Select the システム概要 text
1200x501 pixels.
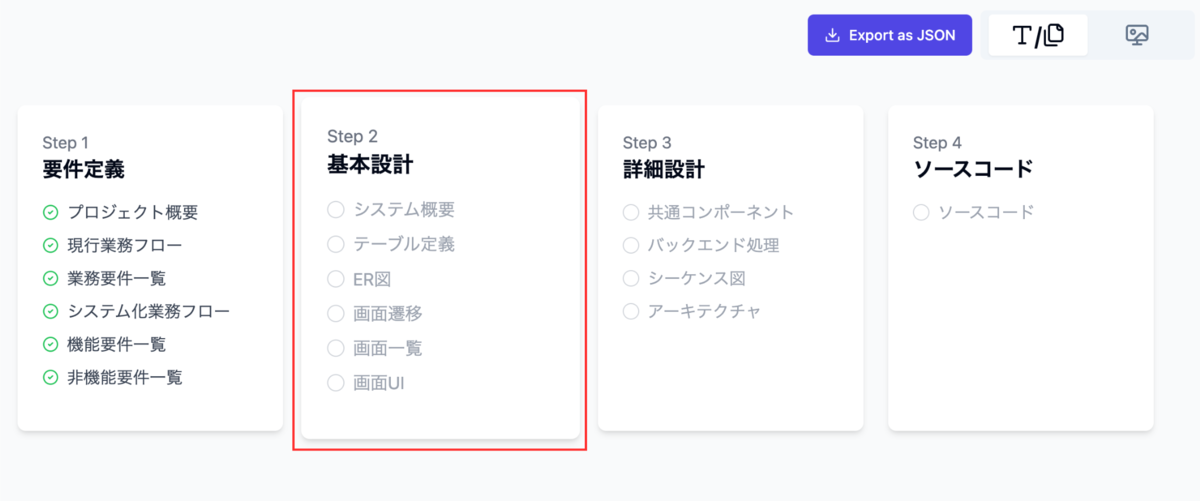pyautogui.click(x=405, y=209)
